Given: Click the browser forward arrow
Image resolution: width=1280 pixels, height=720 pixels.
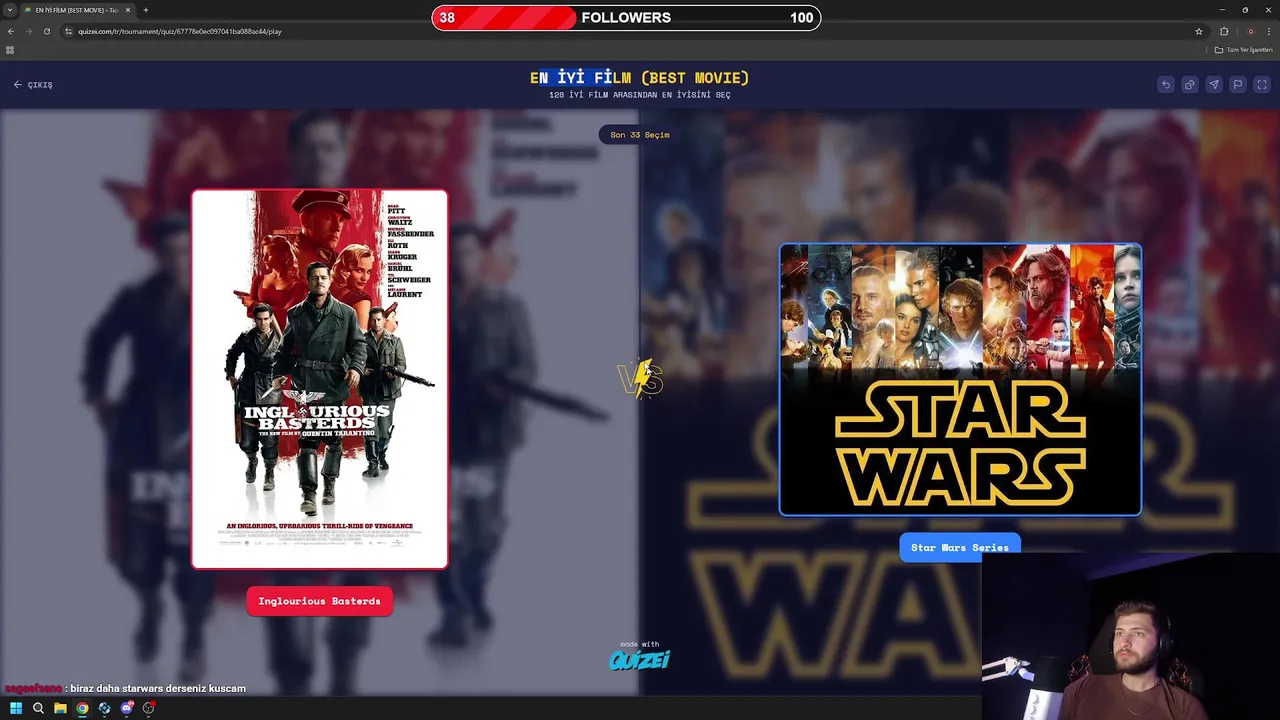Looking at the screenshot, I should pyautogui.click(x=28, y=31).
